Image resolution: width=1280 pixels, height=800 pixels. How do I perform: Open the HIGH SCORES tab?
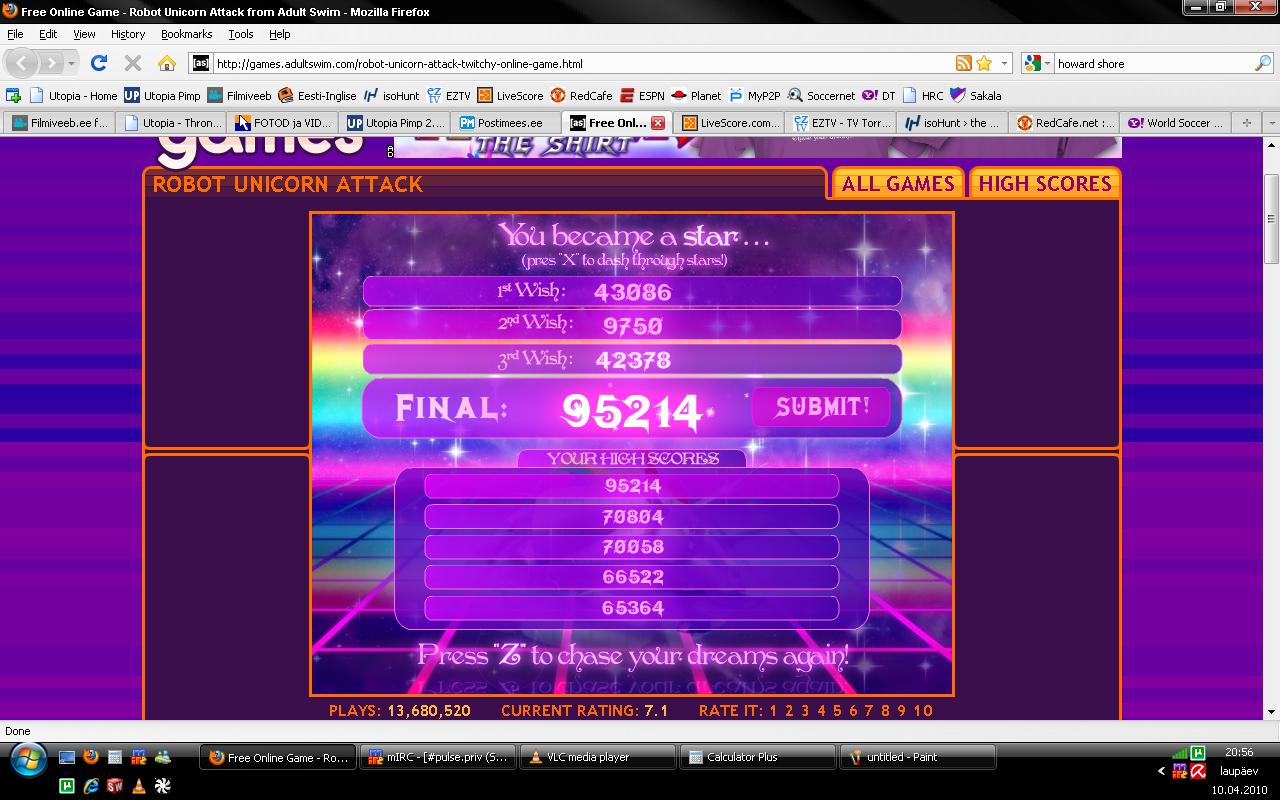[x=1044, y=183]
